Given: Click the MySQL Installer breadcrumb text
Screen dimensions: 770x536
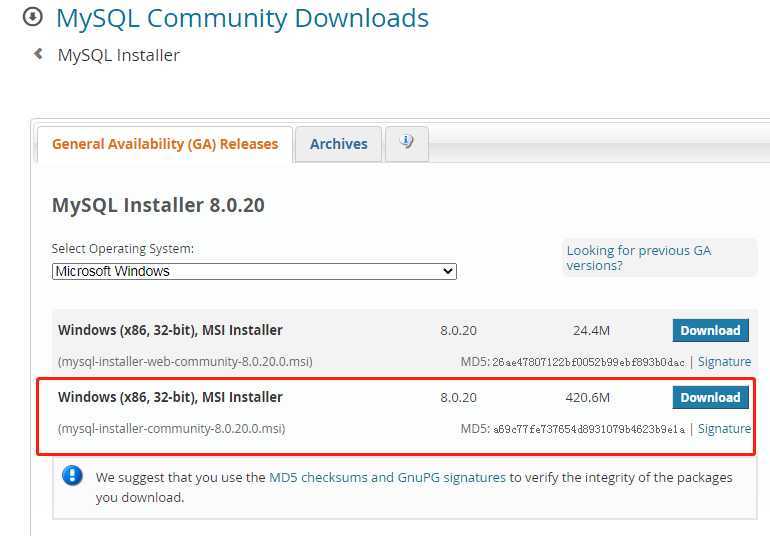Looking at the screenshot, I should coord(119,55).
